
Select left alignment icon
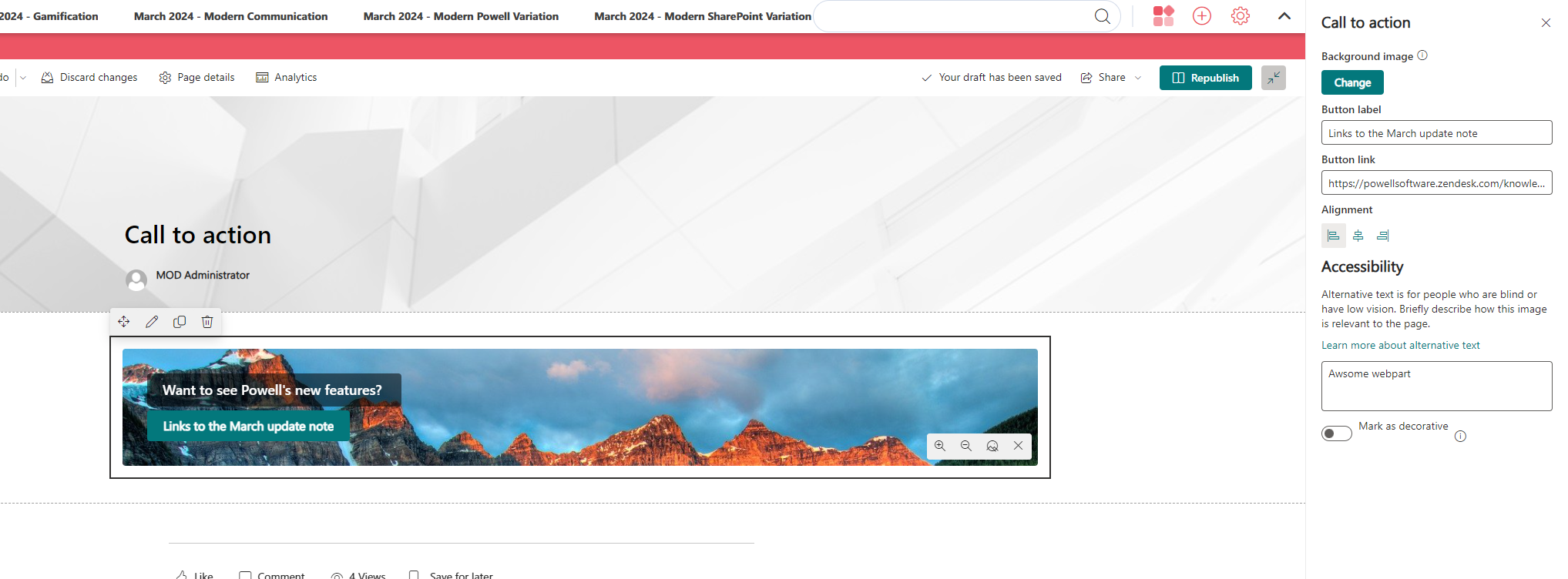pyautogui.click(x=1334, y=236)
